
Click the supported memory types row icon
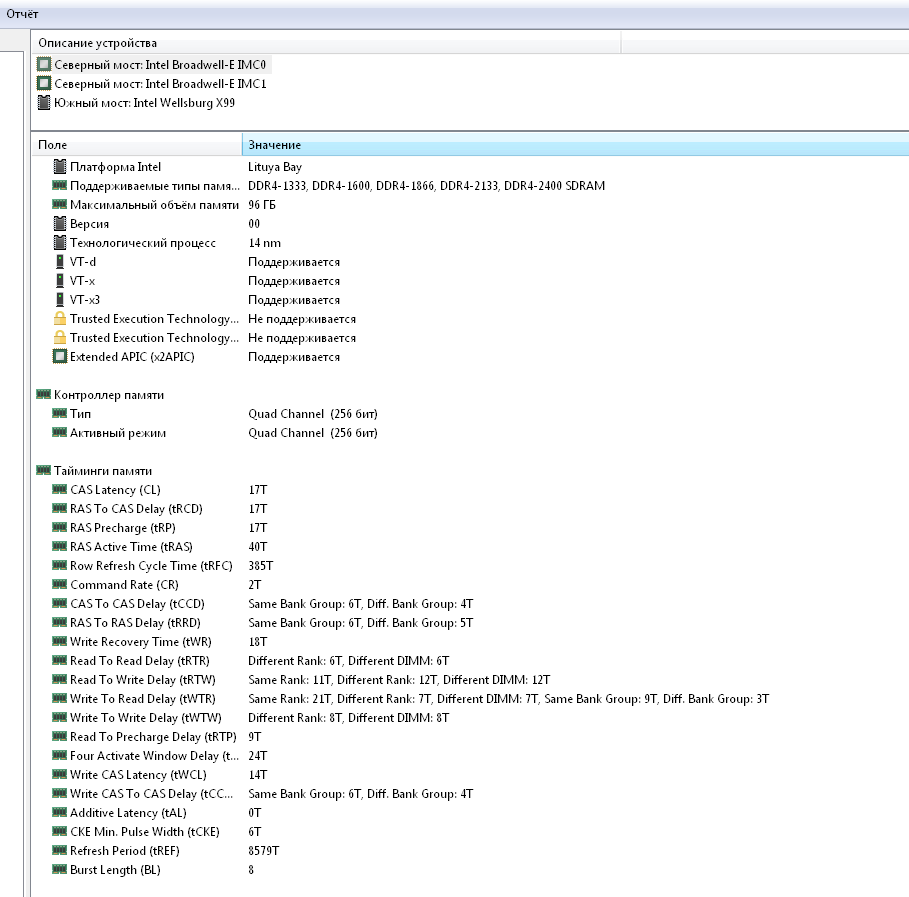(x=60, y=186)
